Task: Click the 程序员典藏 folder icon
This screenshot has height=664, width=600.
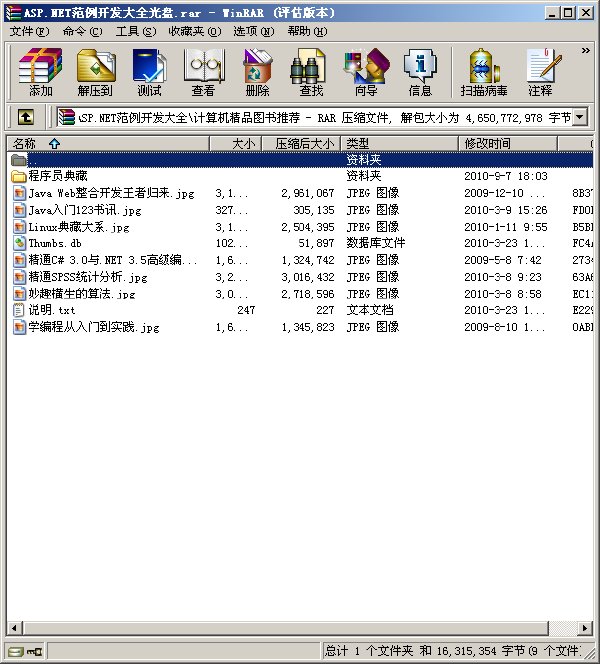Action: click(19, 176)
